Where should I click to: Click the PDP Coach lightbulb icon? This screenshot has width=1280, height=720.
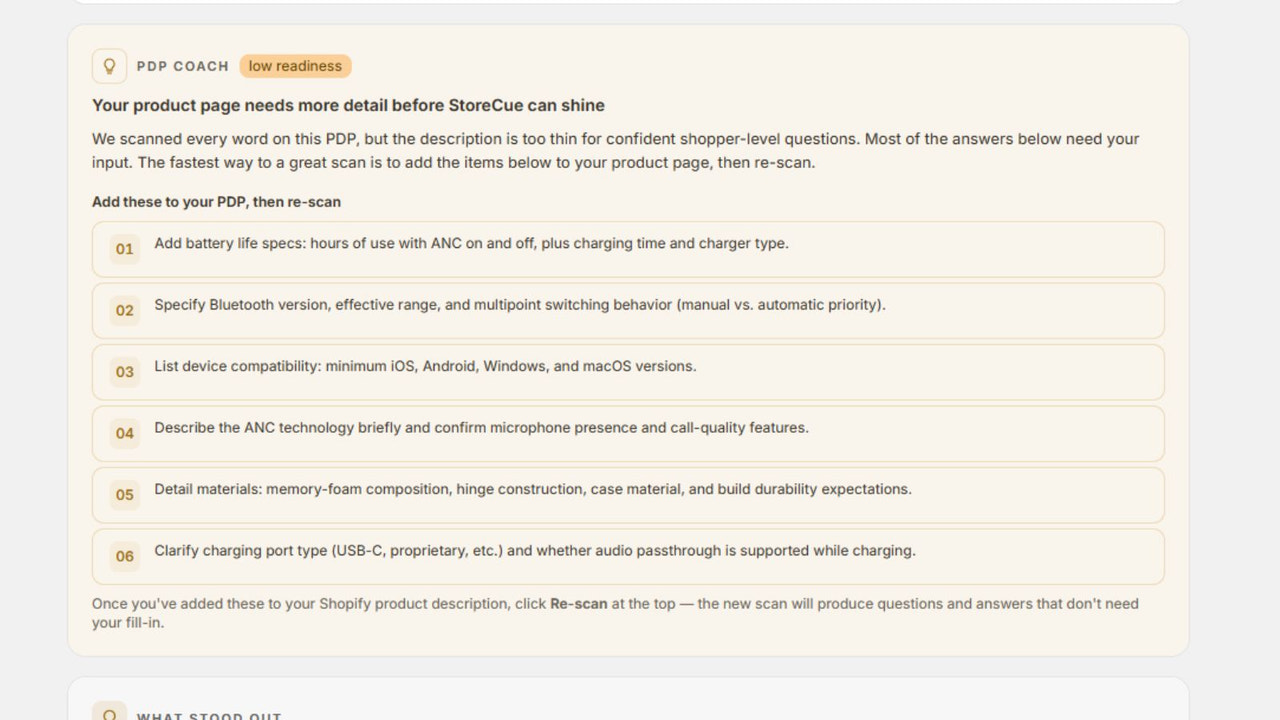pos(109,66)
